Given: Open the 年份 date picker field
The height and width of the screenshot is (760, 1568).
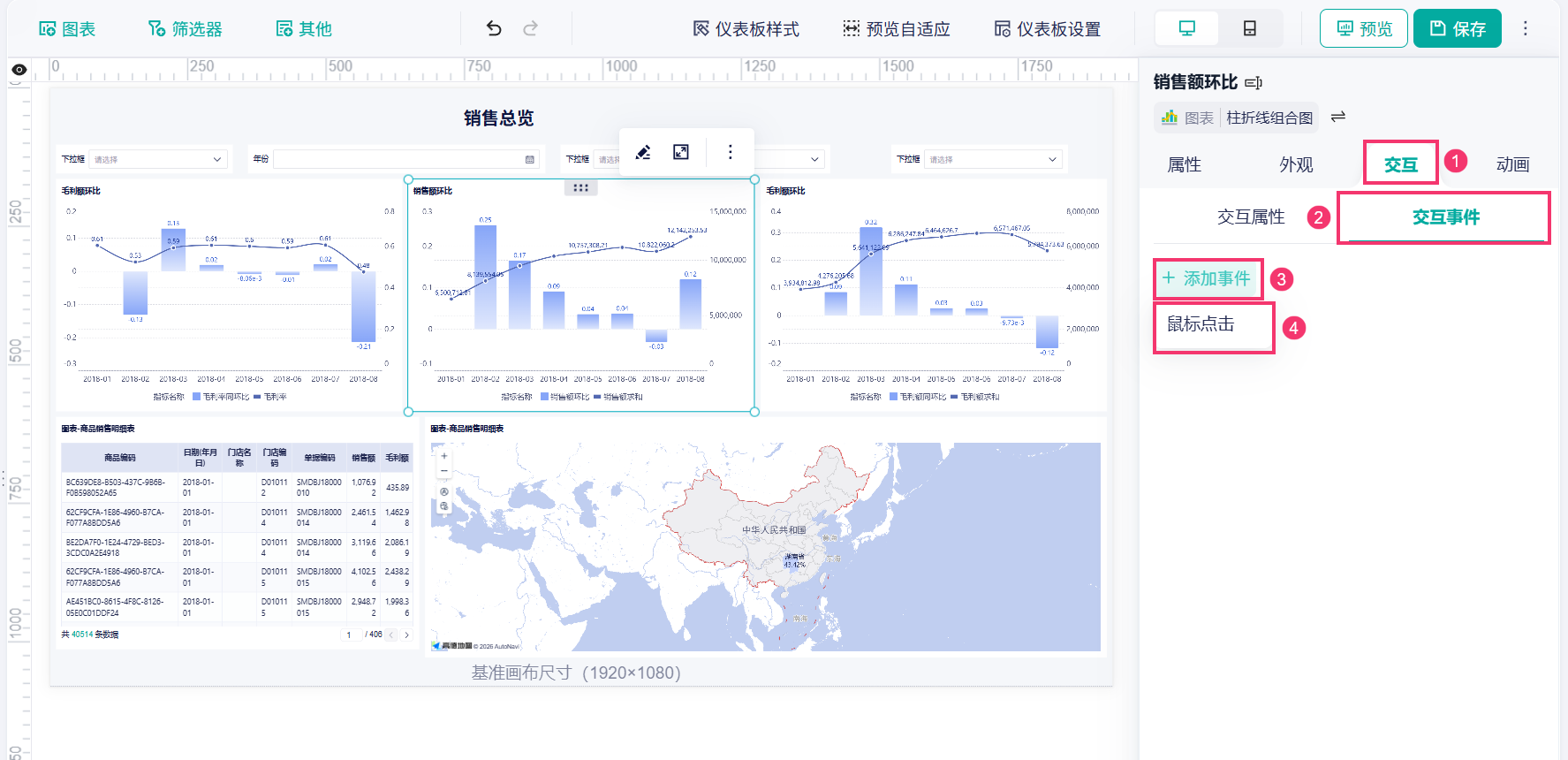Looking at the screenshot, I should coord(406,159).
